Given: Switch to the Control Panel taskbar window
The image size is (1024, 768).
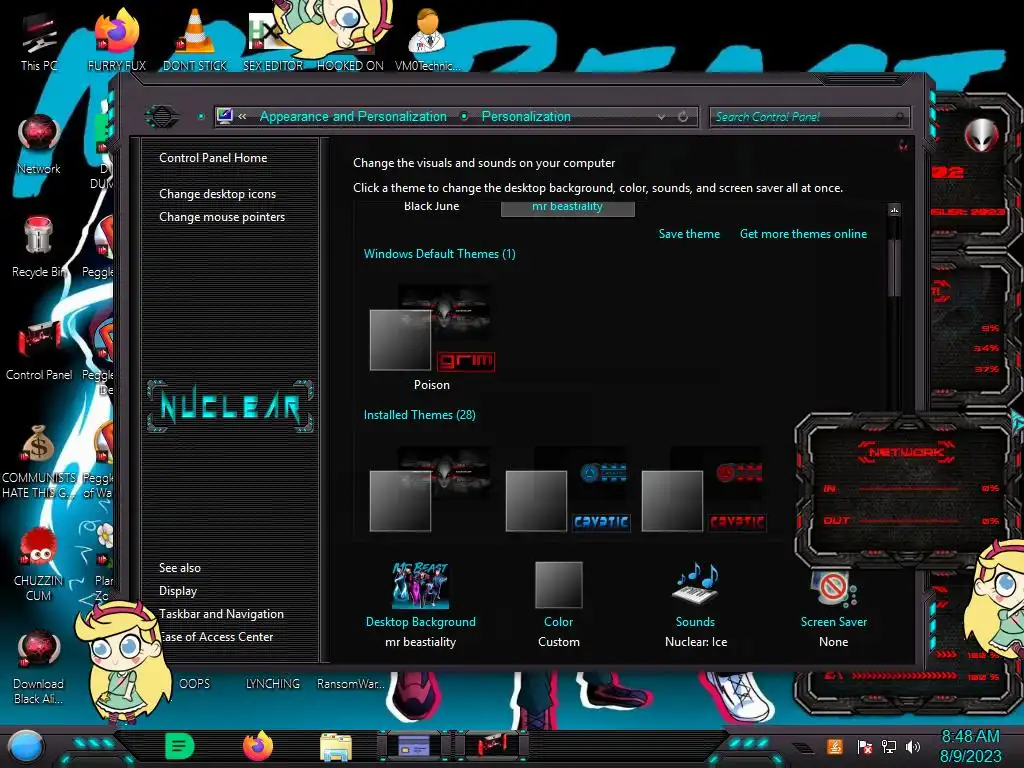Looking at the screenshot, I should (413, 746).
